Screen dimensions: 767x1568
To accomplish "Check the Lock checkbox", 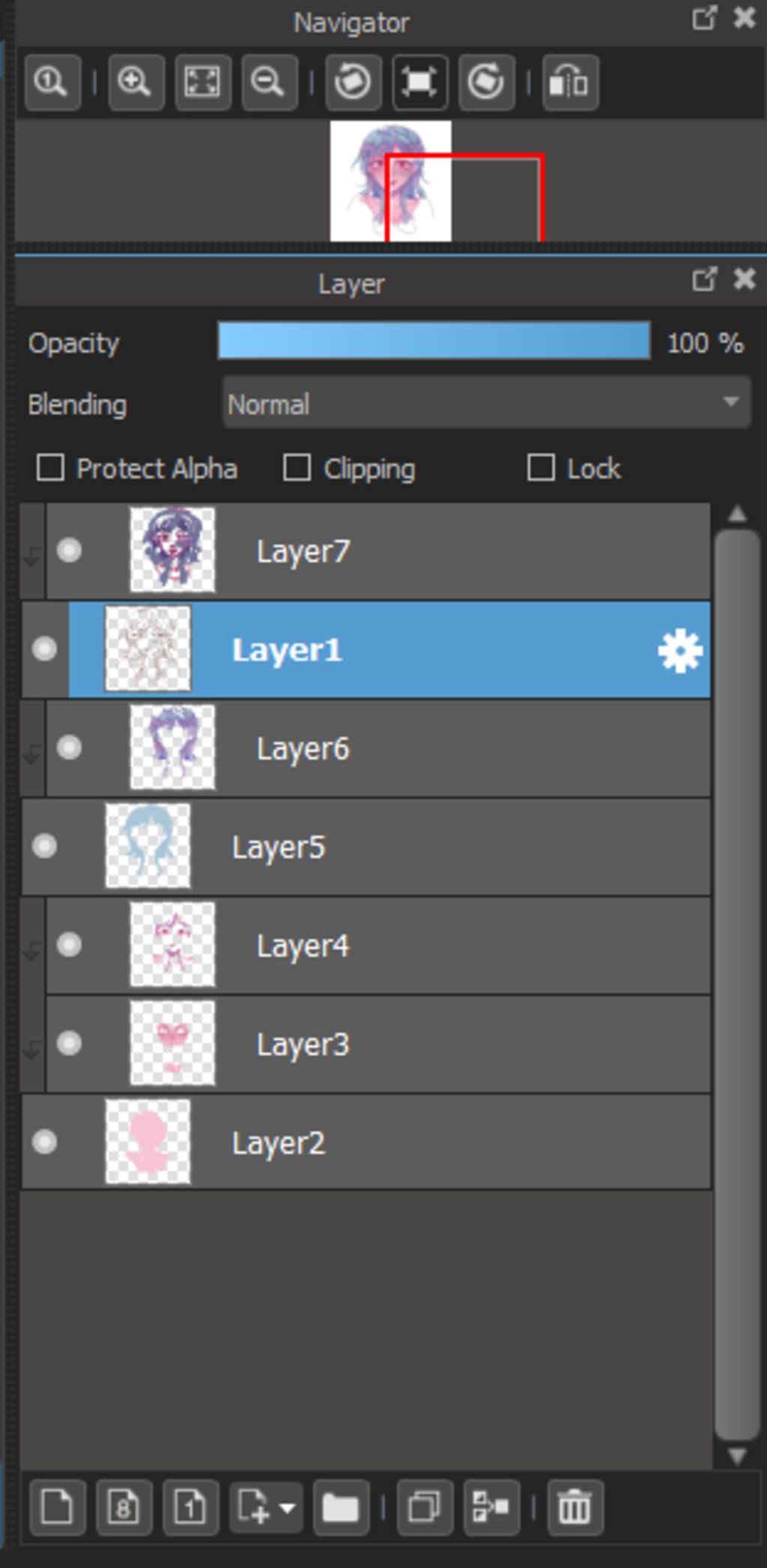I will [541, 468].
